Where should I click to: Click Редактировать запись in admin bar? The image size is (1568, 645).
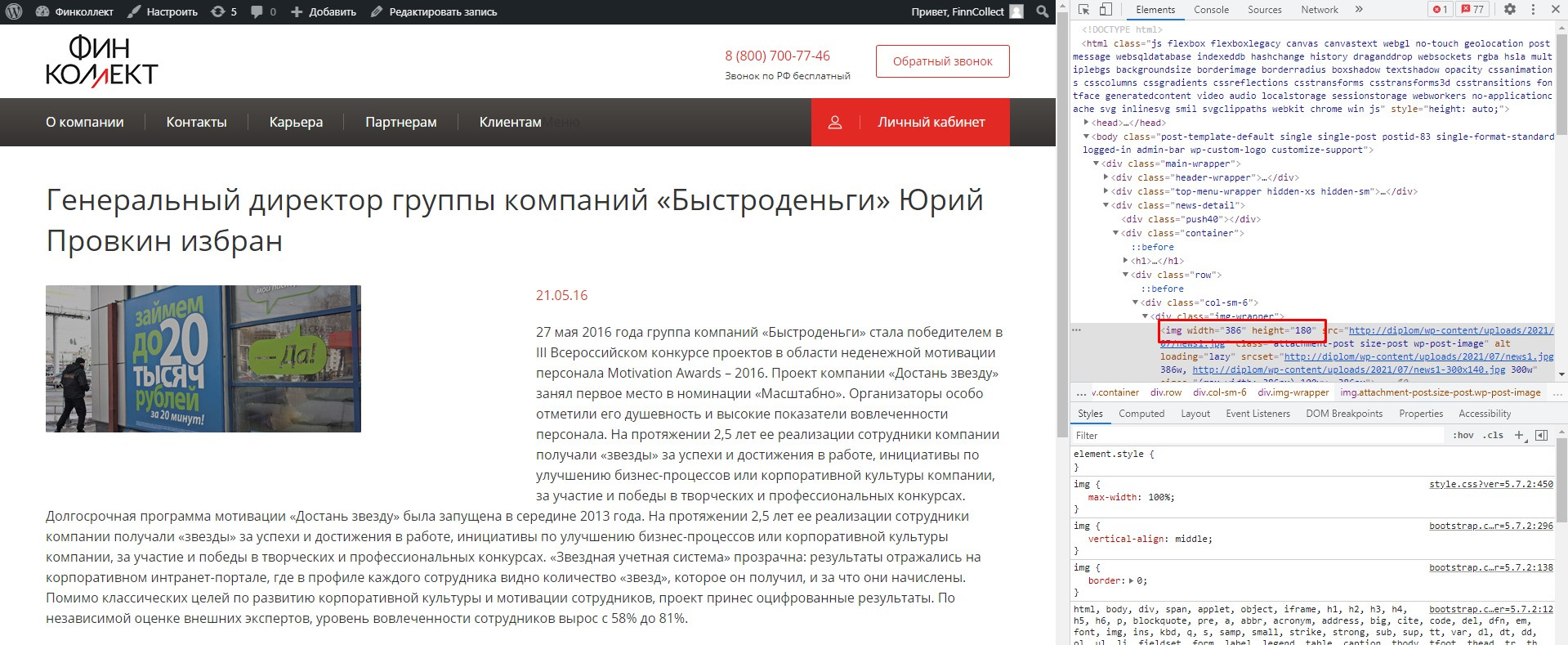[434, 11]
